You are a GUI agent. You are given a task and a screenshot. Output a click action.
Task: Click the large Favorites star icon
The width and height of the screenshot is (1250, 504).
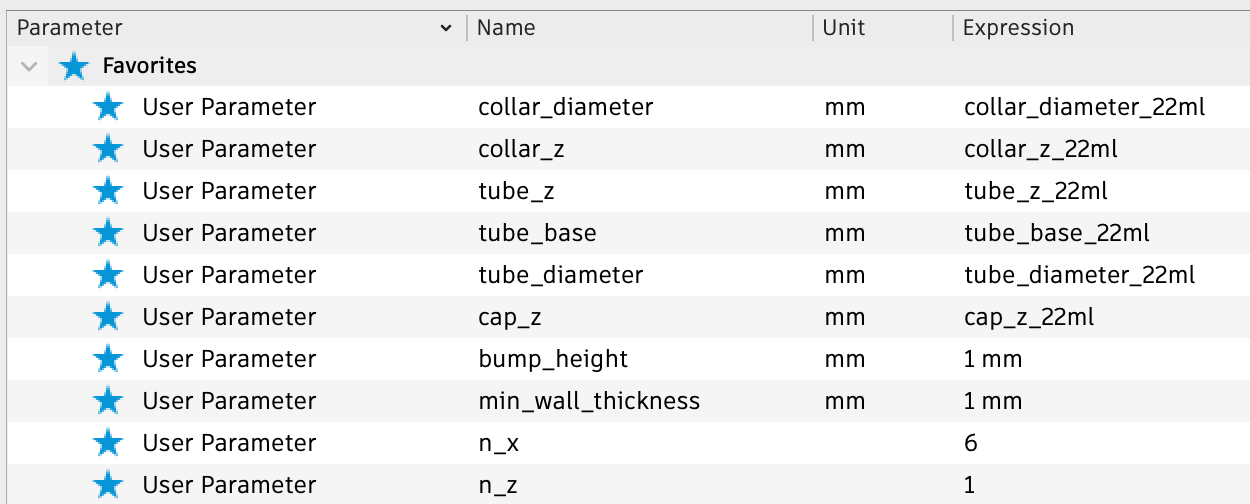click(75, 67)
